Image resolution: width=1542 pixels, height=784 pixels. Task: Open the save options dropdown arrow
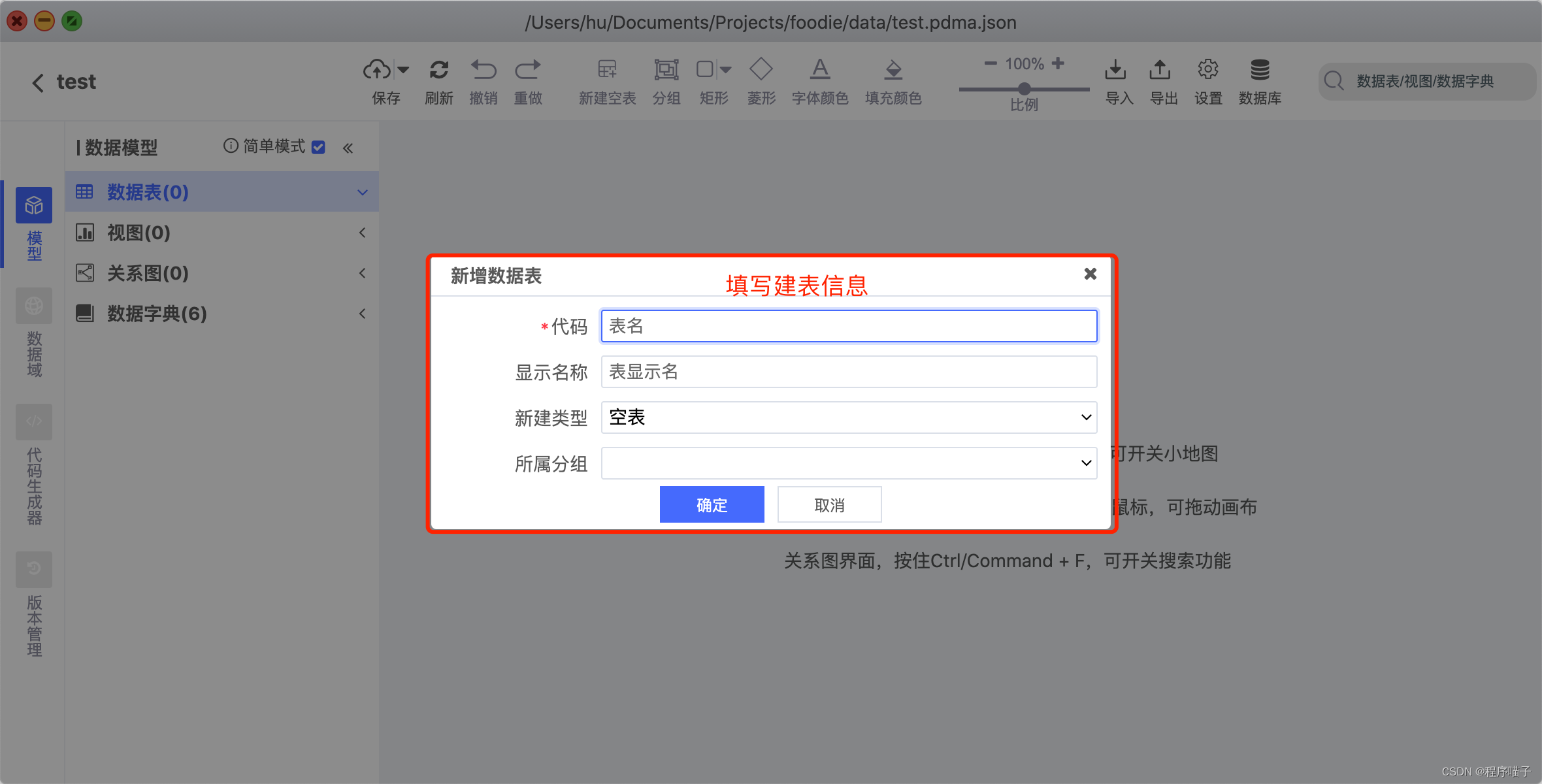(x=403, y=70)
